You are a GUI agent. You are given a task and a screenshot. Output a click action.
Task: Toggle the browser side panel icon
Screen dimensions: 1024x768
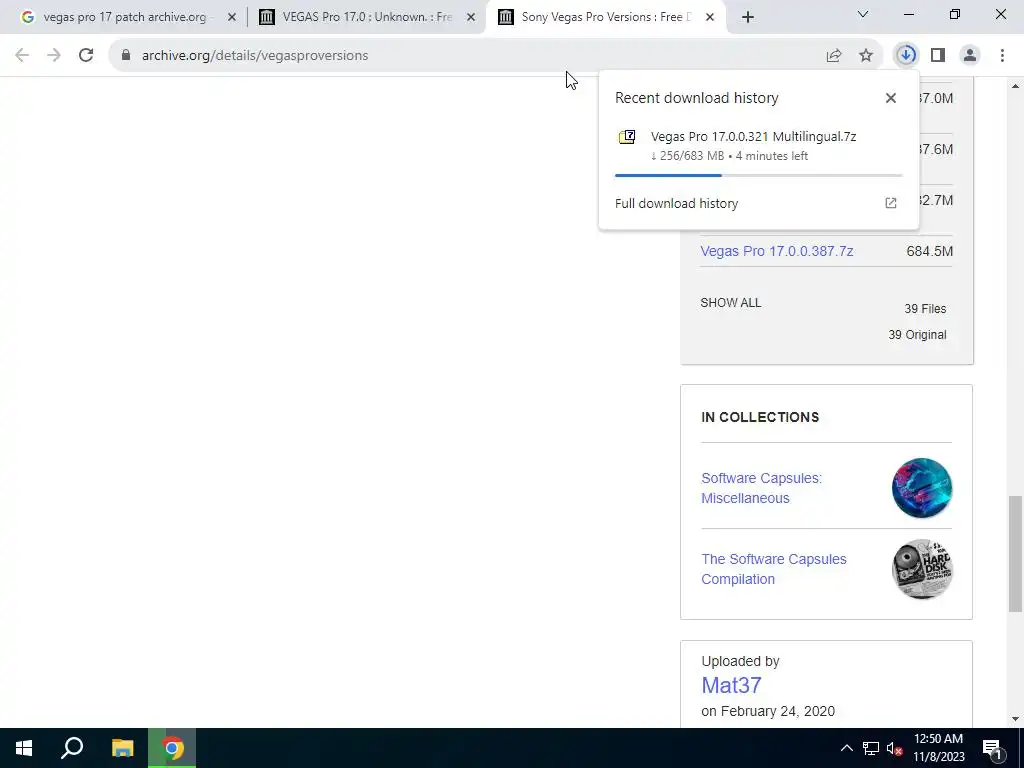(938, 56)
